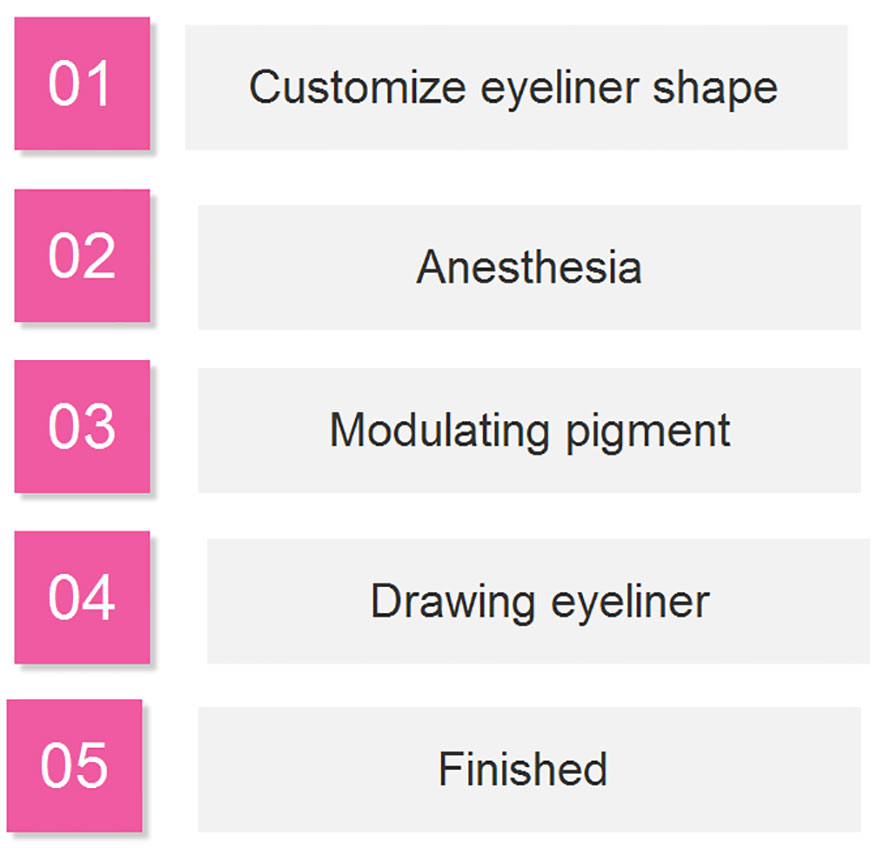Choose the pink 03 step box

coord(82,426)
